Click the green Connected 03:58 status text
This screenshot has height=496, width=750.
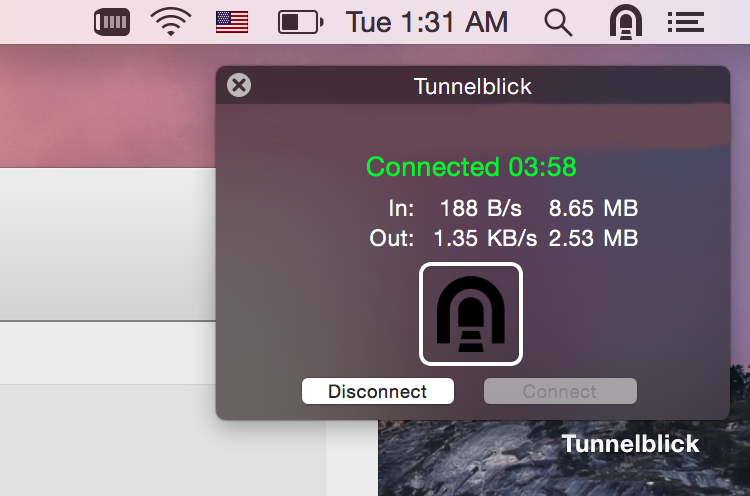(x=471, y=166)
